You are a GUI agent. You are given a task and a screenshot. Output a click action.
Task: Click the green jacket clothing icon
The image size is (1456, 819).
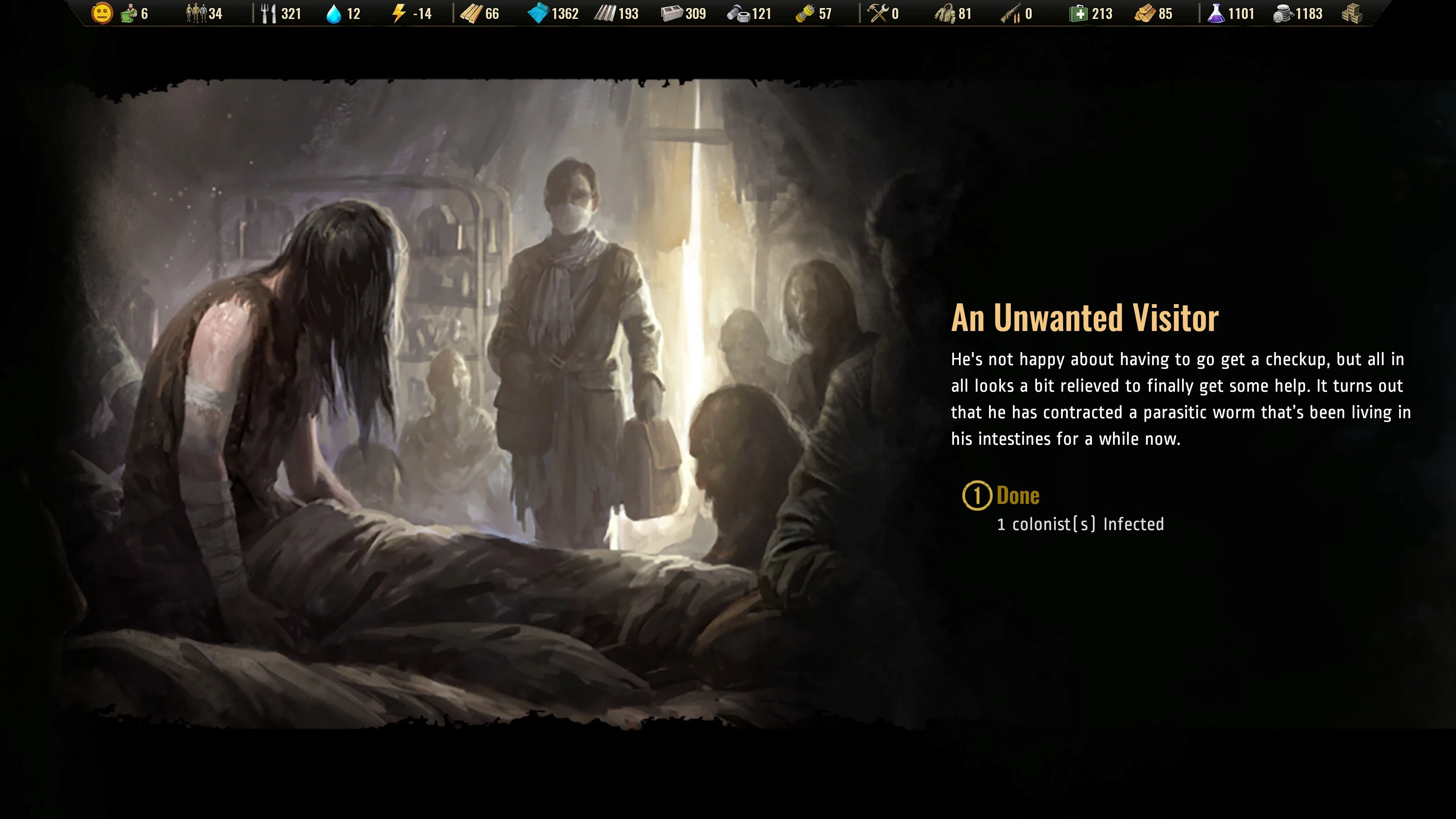click(x=945, y=14)
